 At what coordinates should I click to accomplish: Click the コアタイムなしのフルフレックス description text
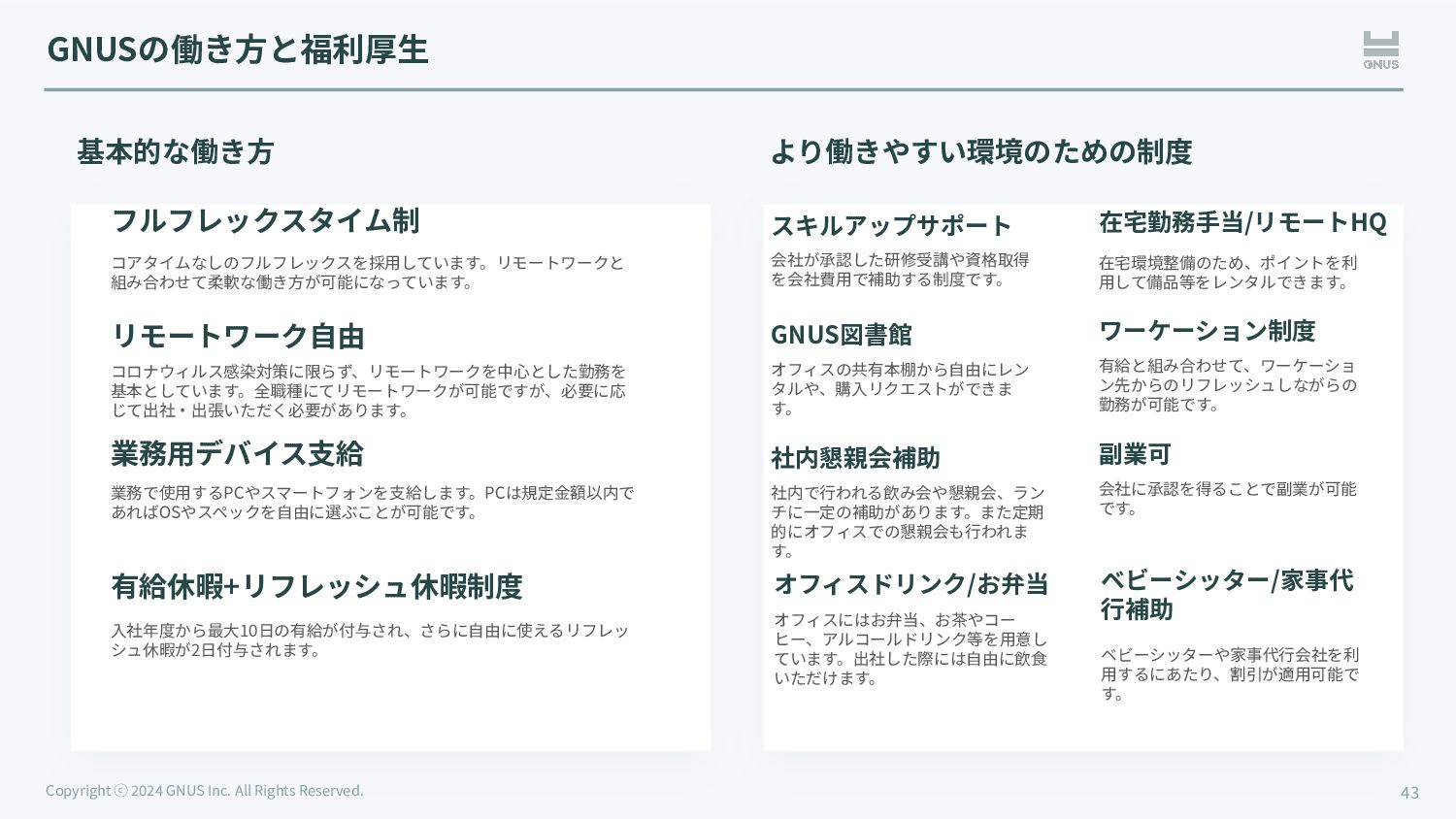(368, 273)
